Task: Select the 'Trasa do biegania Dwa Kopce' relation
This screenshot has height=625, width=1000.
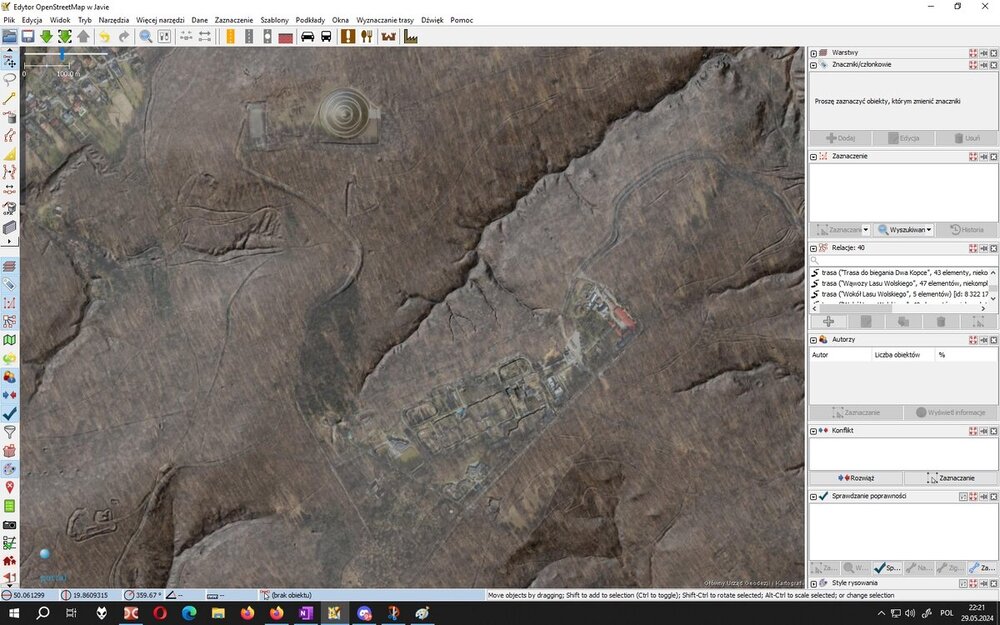Action: (903, 272)
